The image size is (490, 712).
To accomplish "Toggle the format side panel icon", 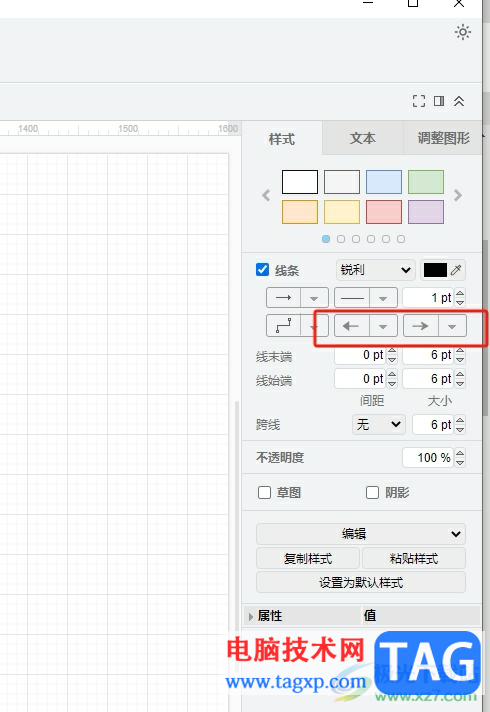I will (439, 101).
